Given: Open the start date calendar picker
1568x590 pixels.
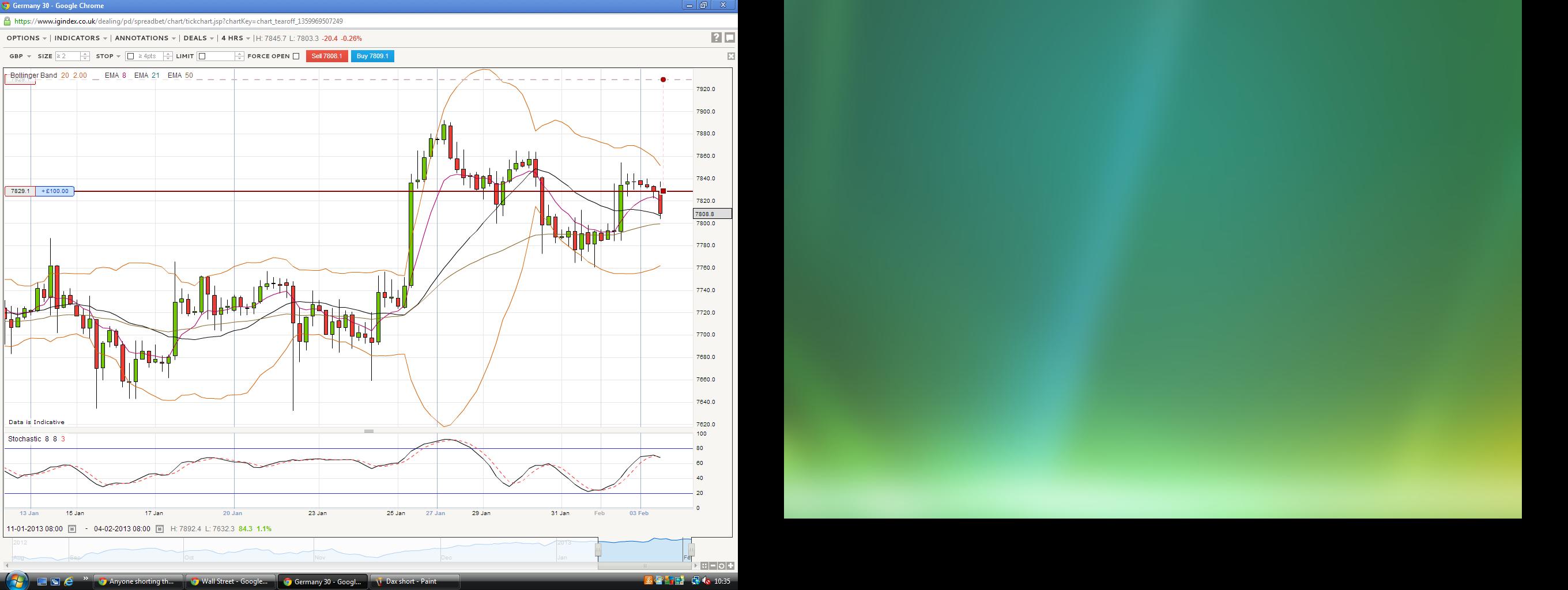Looking at the screenshot, I should tap(72, 529).
